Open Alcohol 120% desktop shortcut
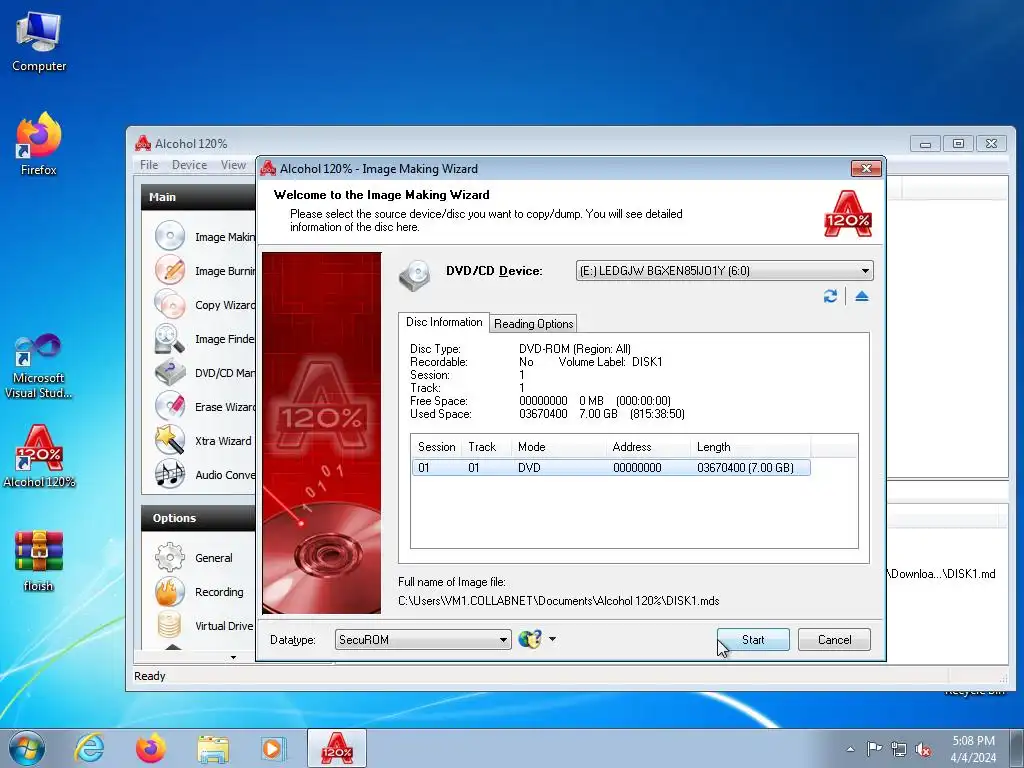 (x=39, y=456)
